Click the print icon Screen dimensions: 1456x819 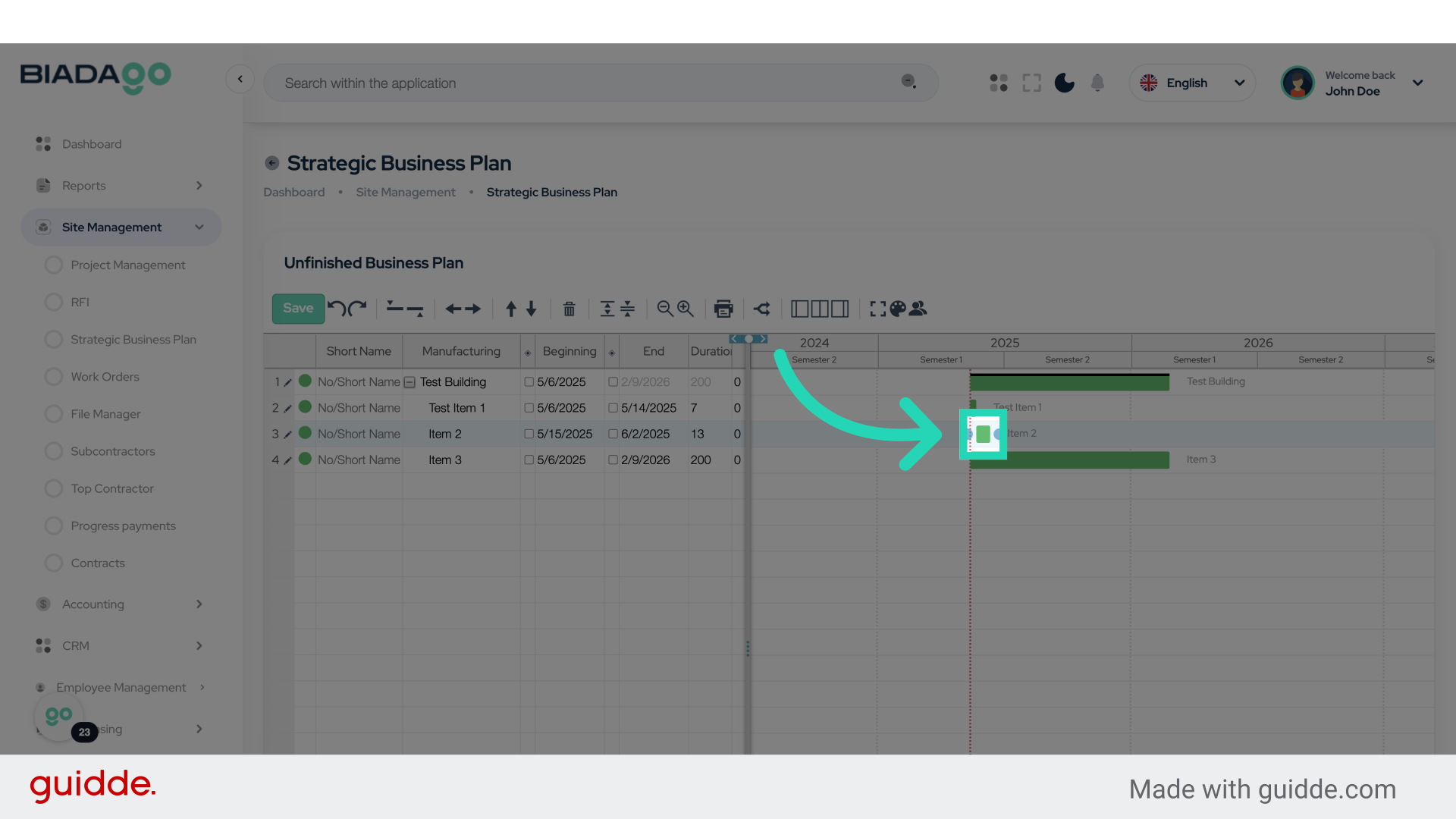pyautogui.click(x=723, y=309)
